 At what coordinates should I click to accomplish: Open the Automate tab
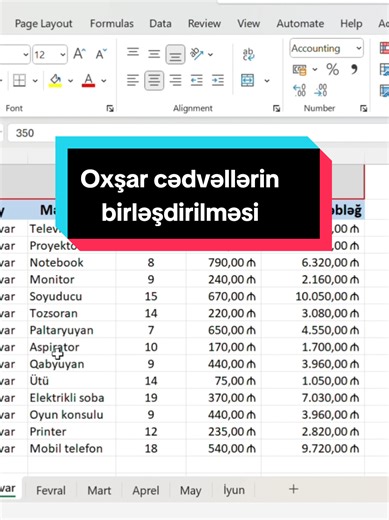pyautogui.click(x=300, y=24)
